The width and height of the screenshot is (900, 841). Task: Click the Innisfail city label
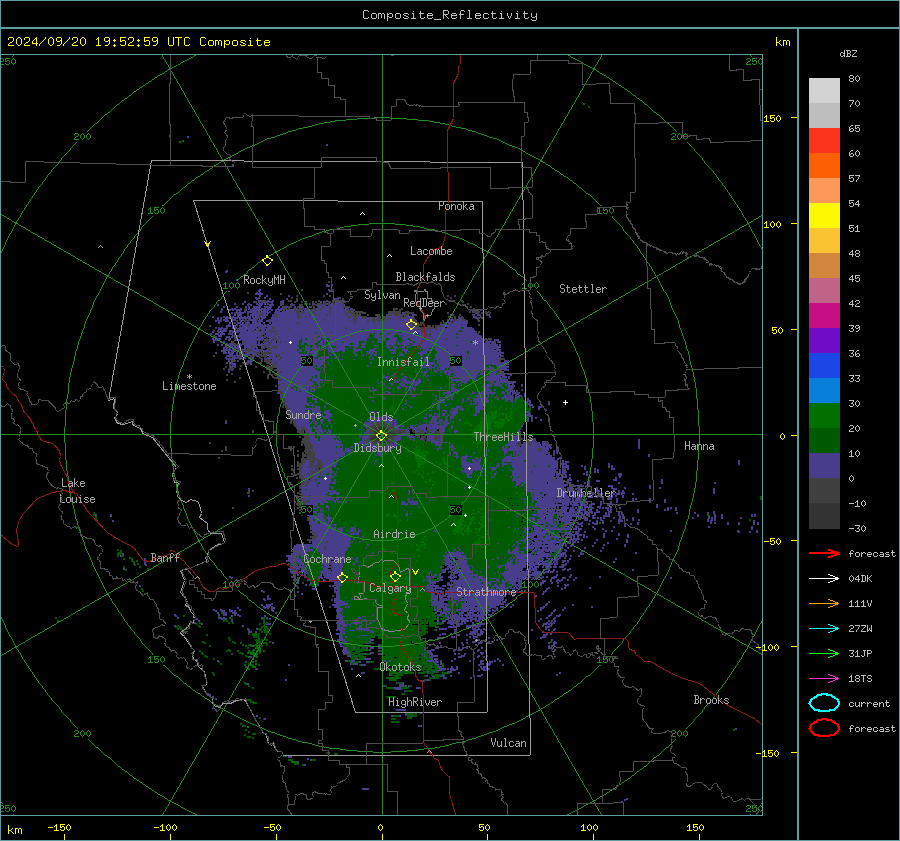click(403, 362)
